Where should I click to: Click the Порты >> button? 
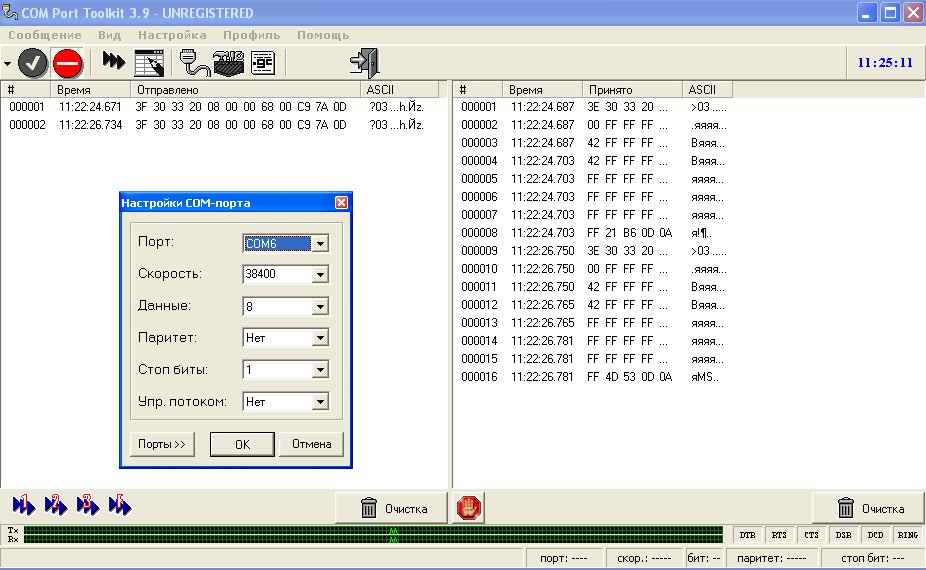pyautogui.click(x=162, y=444)
